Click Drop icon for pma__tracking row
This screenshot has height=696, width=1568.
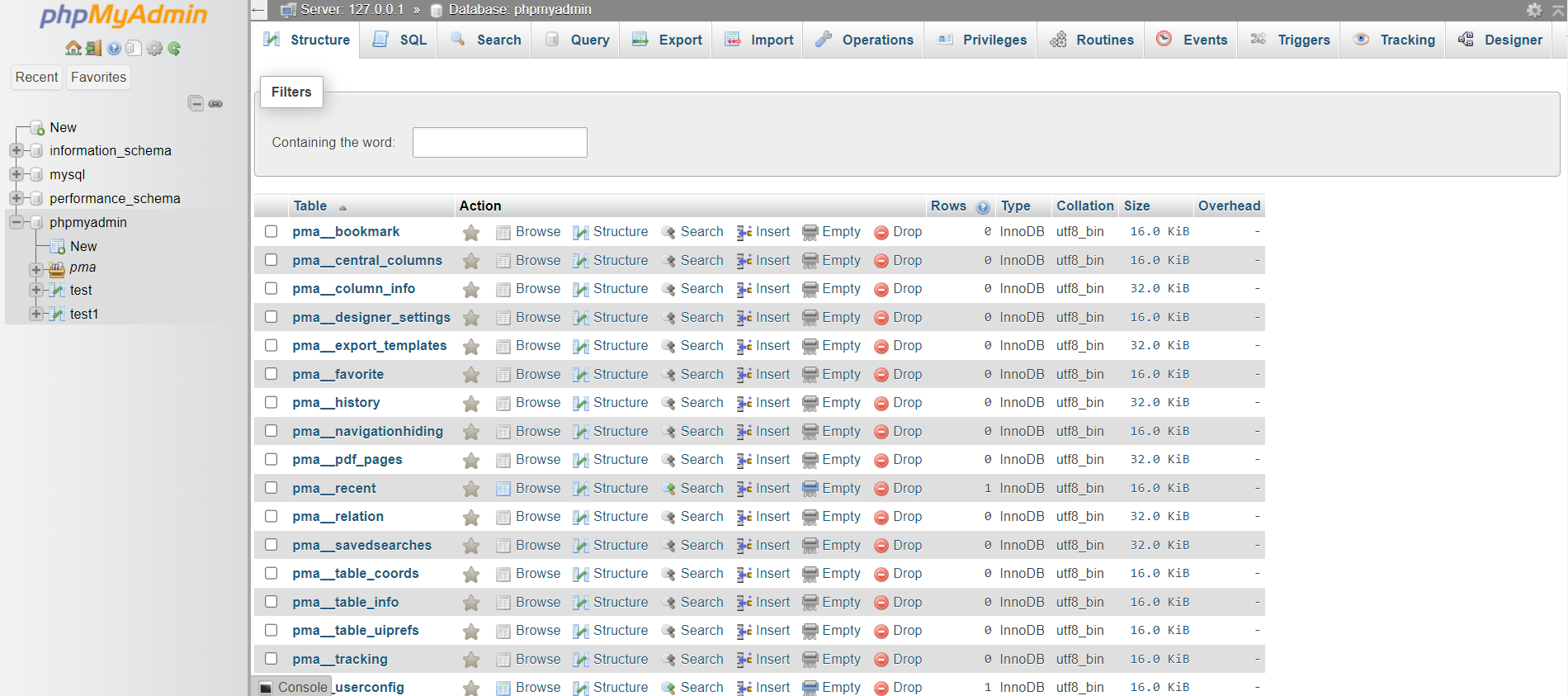point(881,660)
